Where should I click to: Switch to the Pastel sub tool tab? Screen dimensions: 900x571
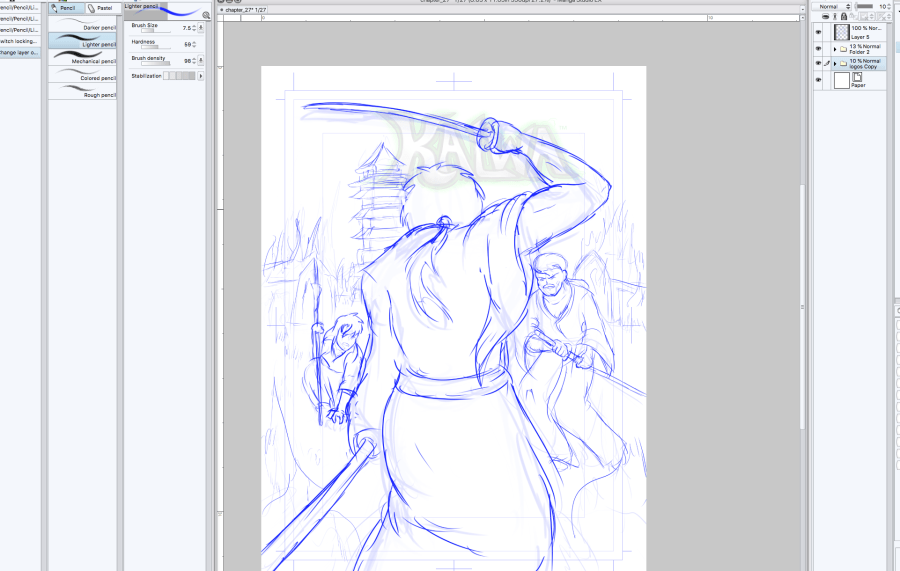coord(102,7)
